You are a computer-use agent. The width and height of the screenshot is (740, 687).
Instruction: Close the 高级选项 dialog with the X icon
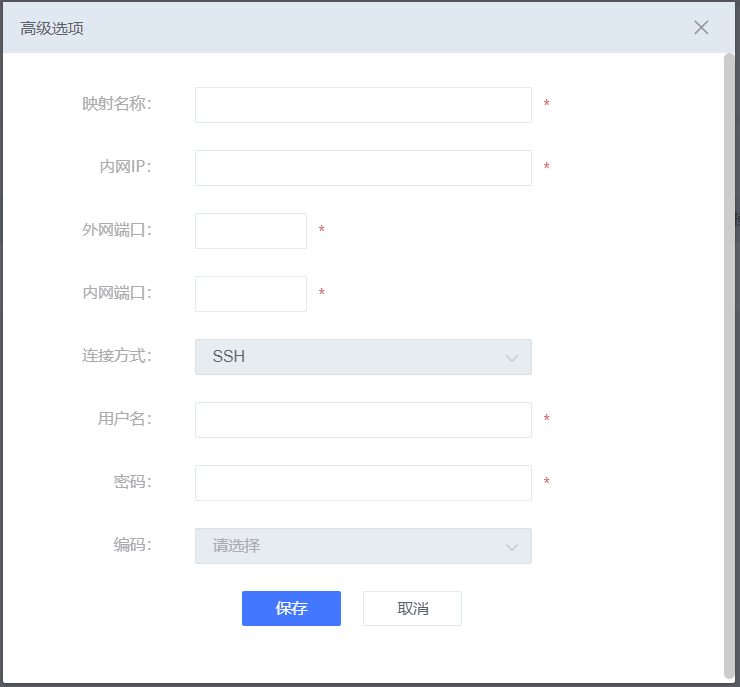point(701,27)
